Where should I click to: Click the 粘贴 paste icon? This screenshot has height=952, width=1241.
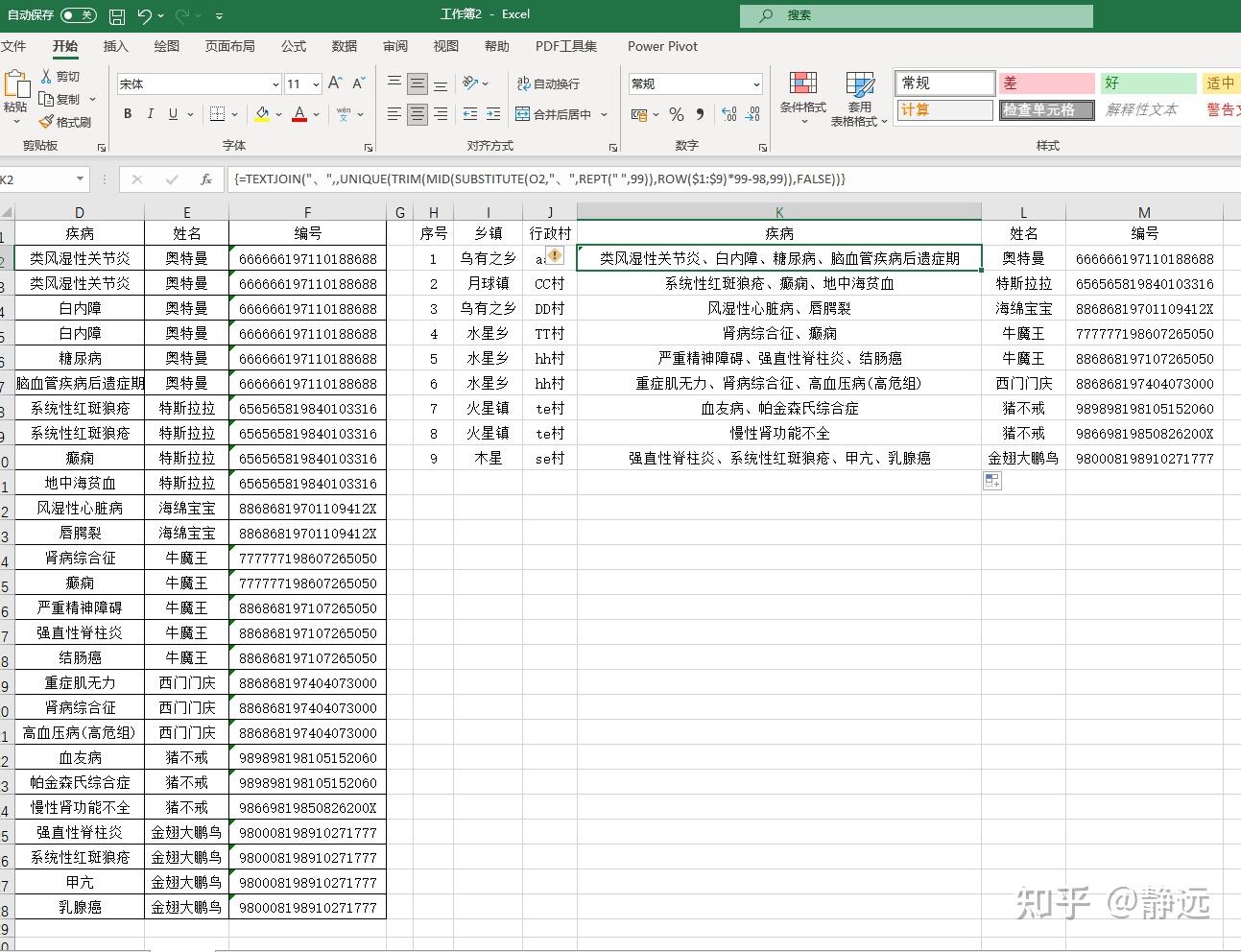[15, 84]
